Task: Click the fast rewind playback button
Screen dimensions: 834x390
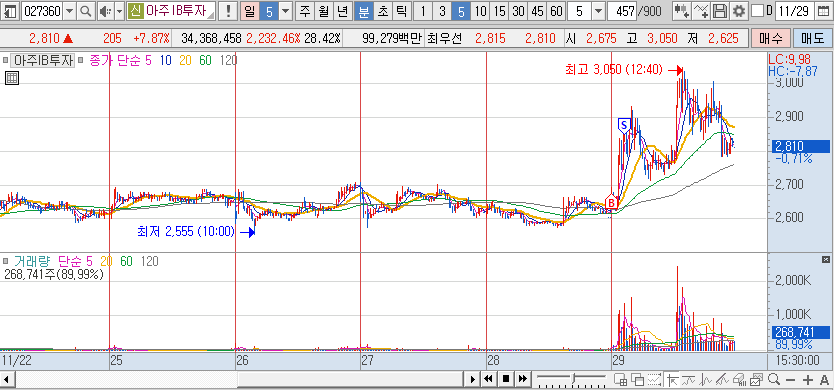Action: click(x=488, y=379)
